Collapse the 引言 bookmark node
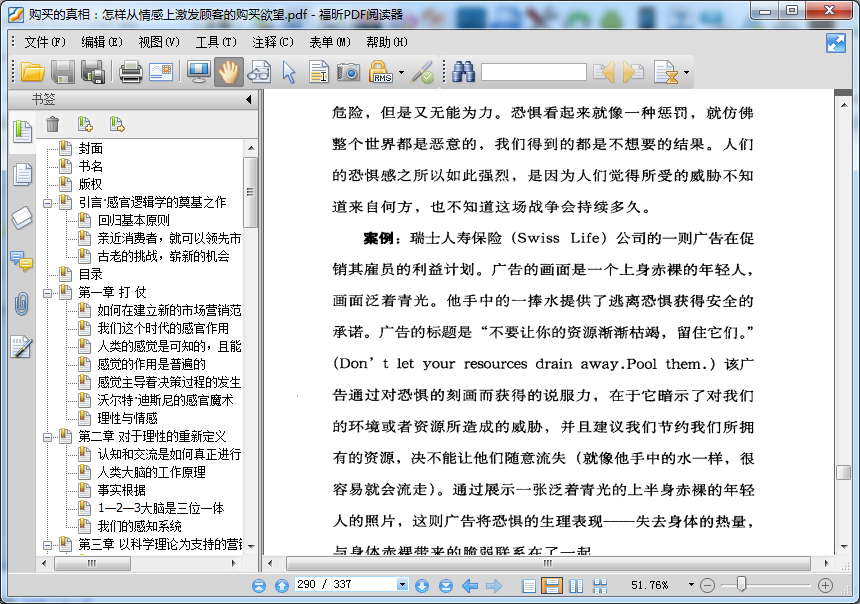Viewport: 860px width, 604px height. [x=48, y=203]
